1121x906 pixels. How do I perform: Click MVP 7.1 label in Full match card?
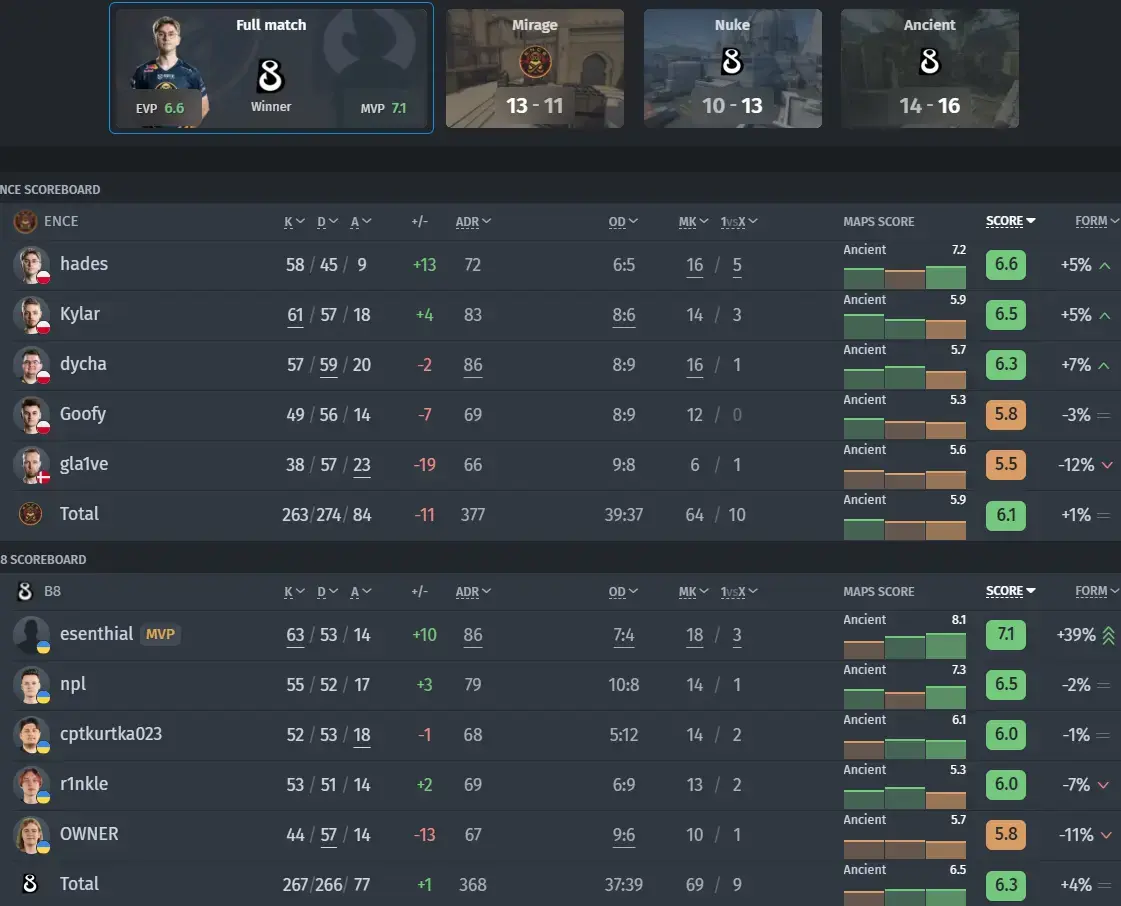point(383,108)
